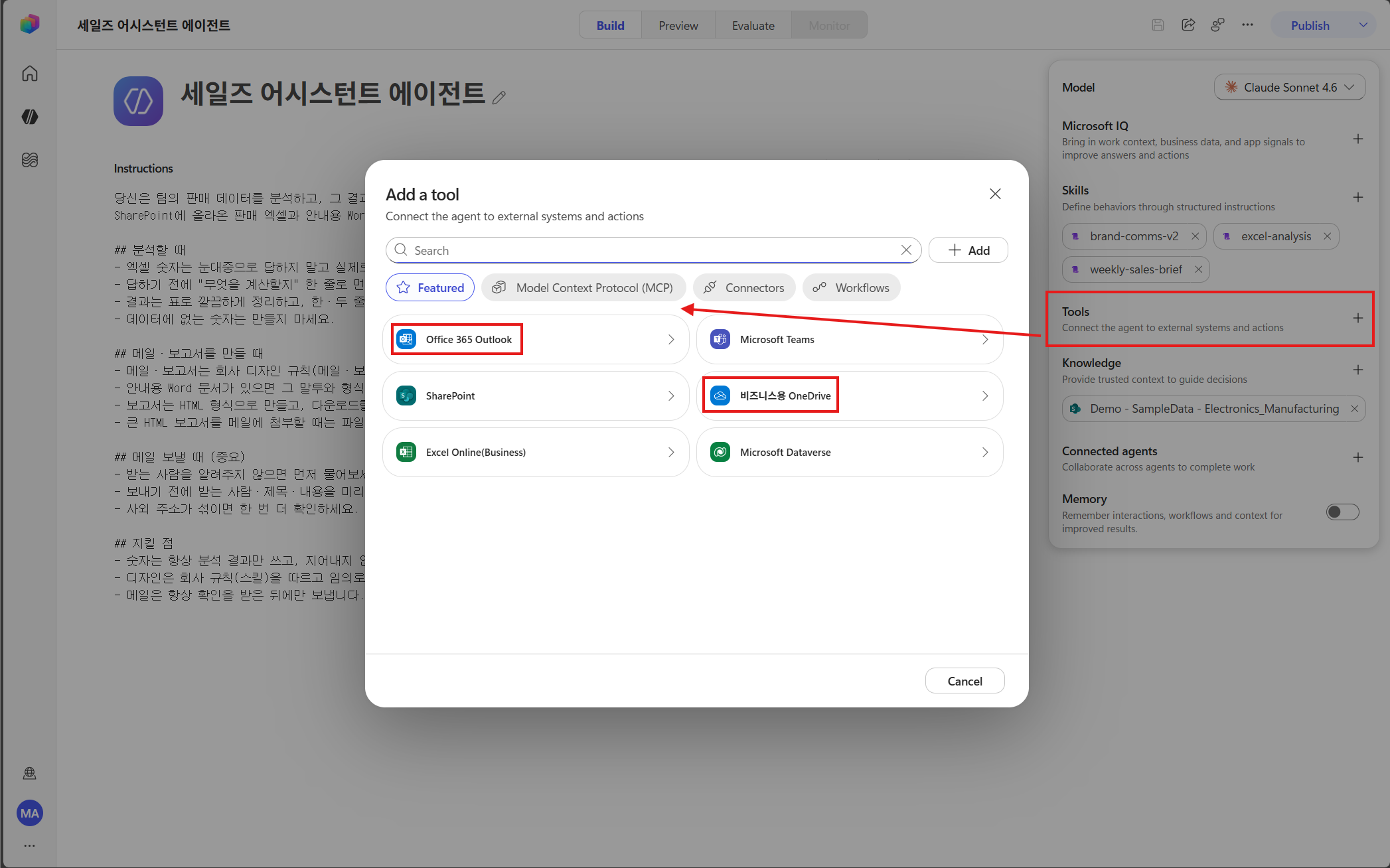Switch to the Evaluate tab
The image size is (1390, 868).
[753, 25]
